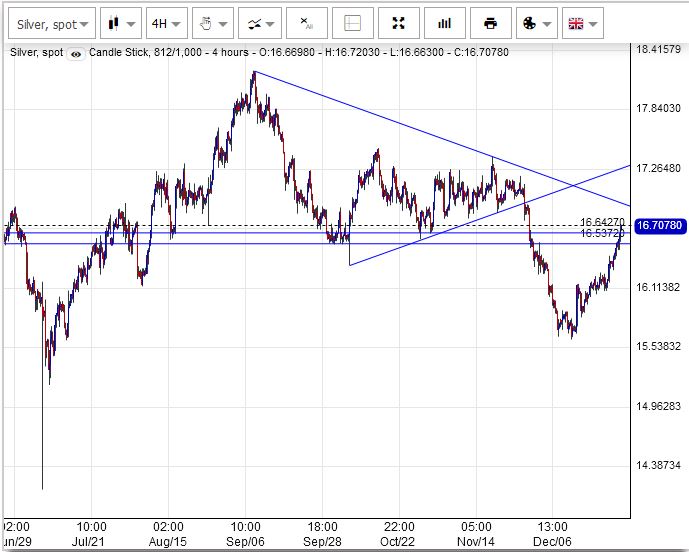Click the Jul/21 date axis label
This screenshot has height=552, width=689.
tap(88, 541)
